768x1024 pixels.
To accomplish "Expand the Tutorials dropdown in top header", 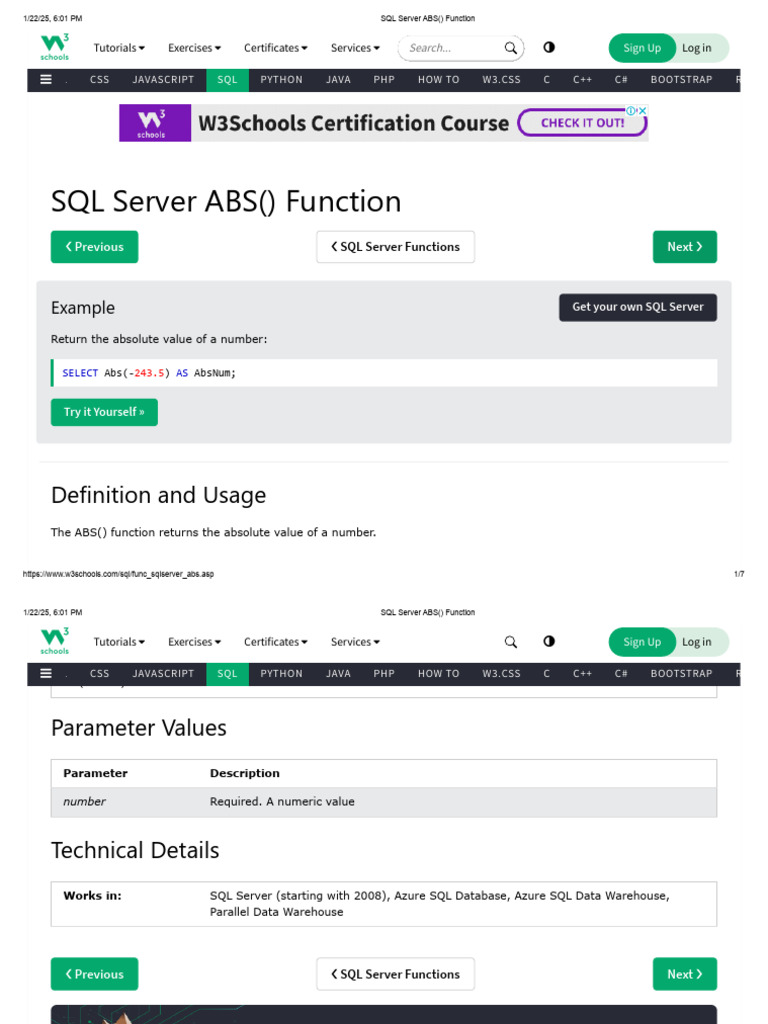I will [x=119, y=48].
